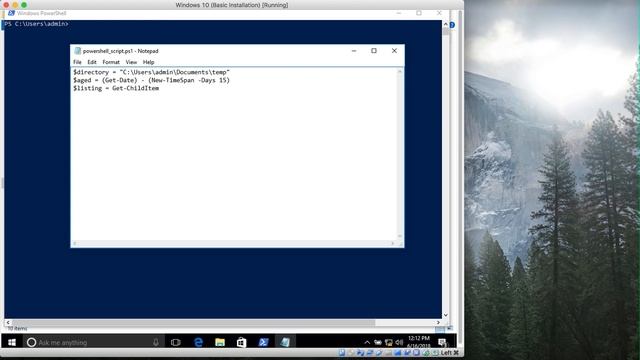Click PowerShell horizontal scrollbar right arrow
640x360 pixels.
(x=438, y=322)
